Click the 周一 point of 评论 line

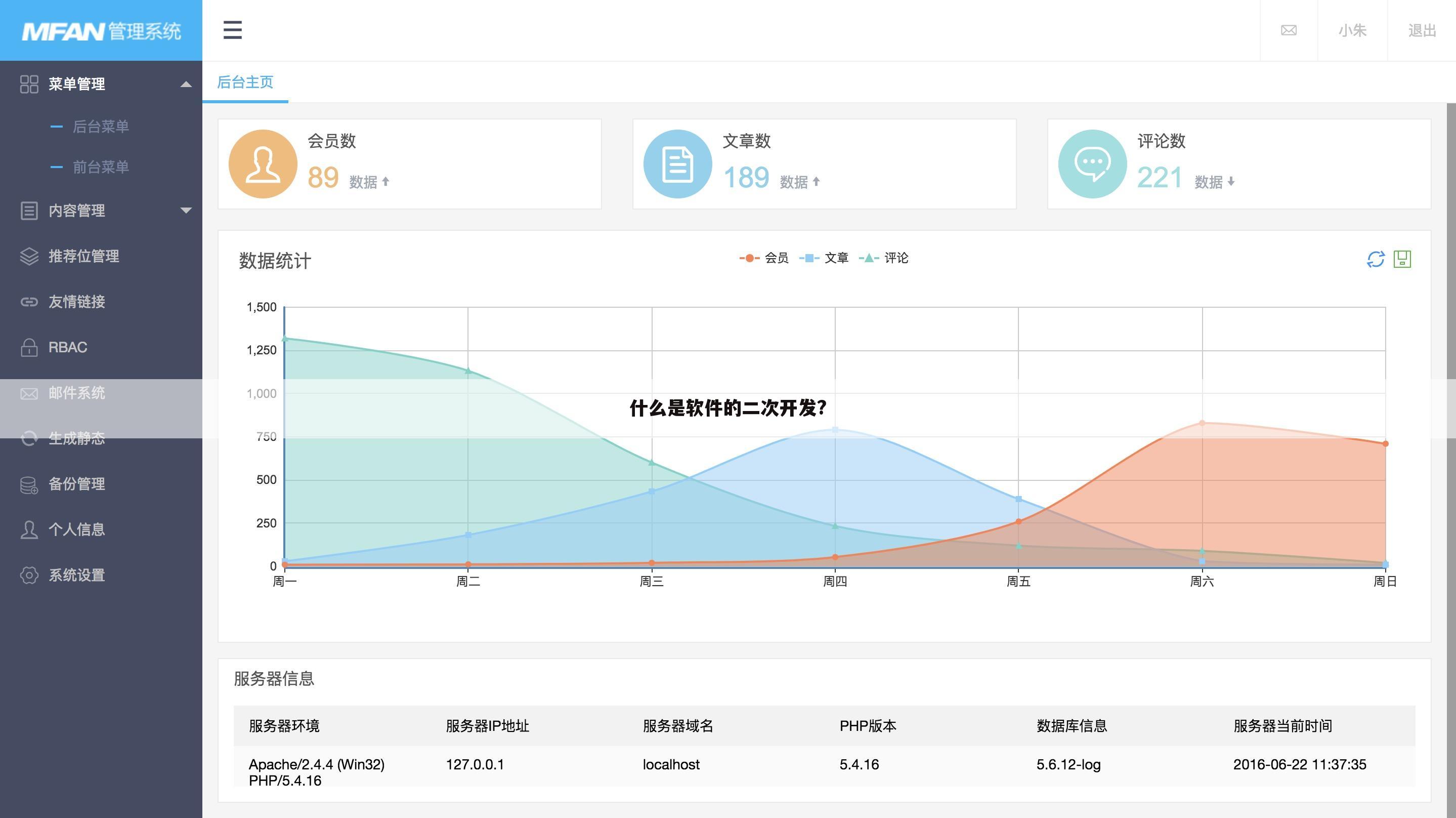point(285,338)
